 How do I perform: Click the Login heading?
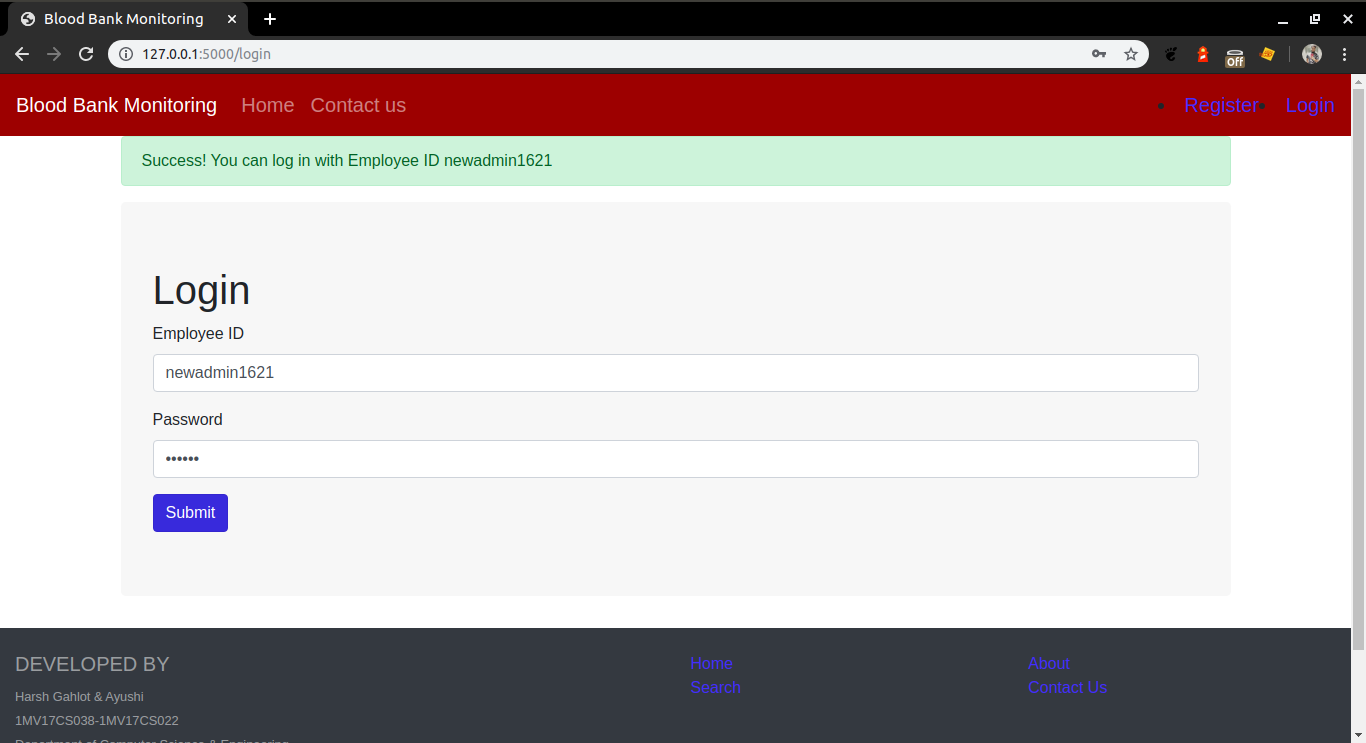201,290
